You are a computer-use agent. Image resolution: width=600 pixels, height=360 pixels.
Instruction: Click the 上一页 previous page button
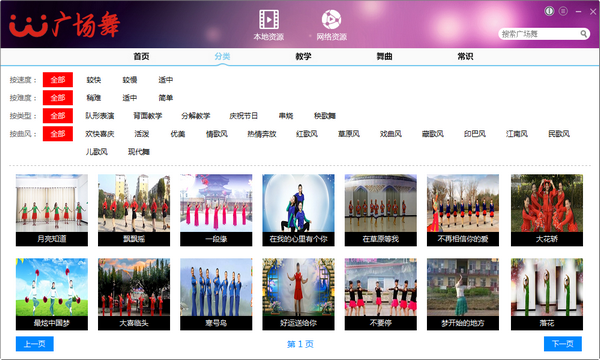(x=34, y=344)
